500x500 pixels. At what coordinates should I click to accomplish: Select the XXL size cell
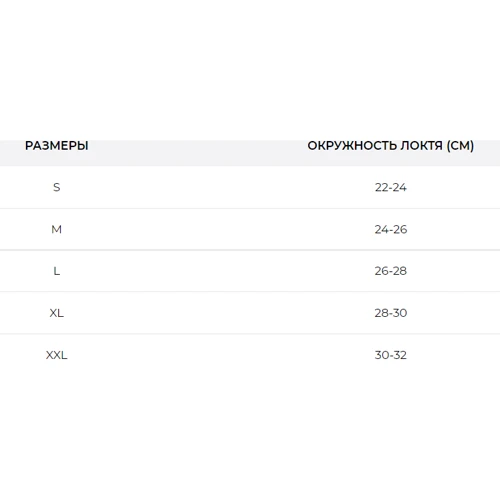point(57,355)
